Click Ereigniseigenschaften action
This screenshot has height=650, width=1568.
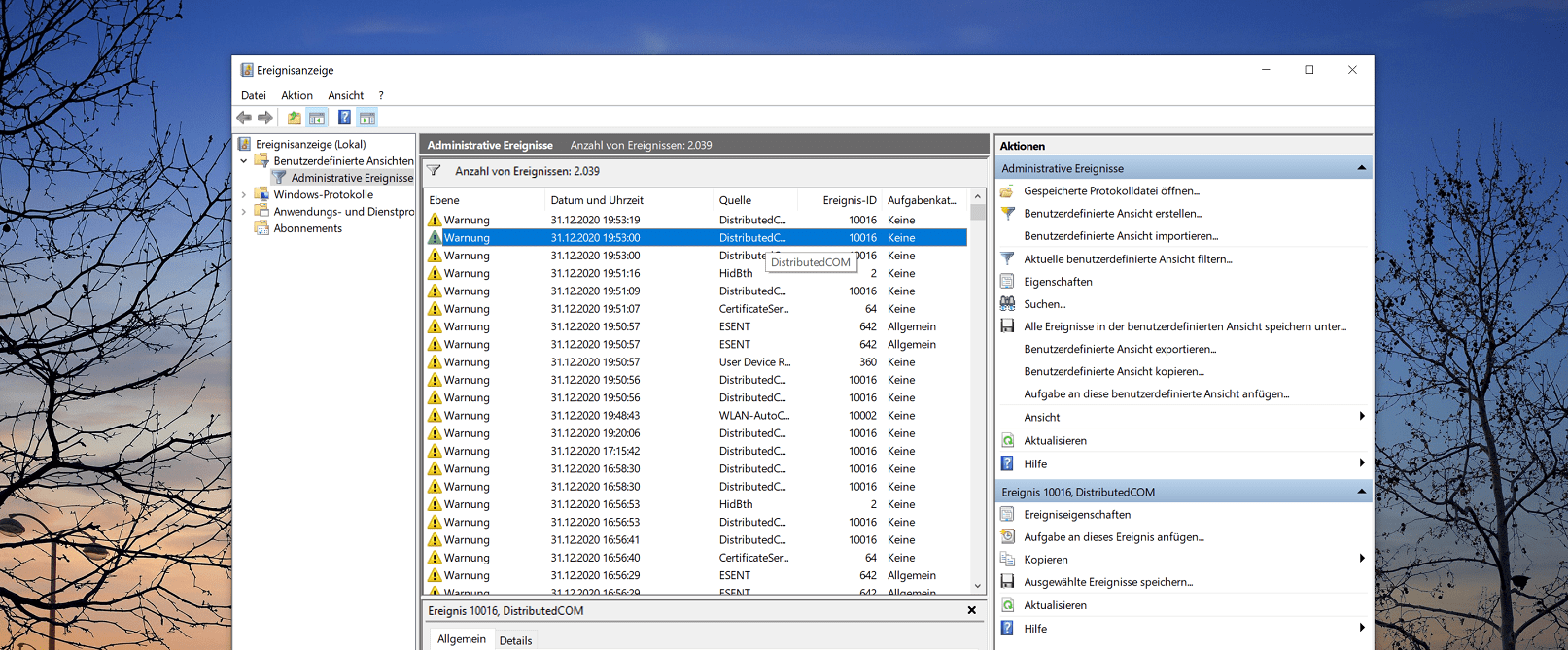click(1077, 515)
